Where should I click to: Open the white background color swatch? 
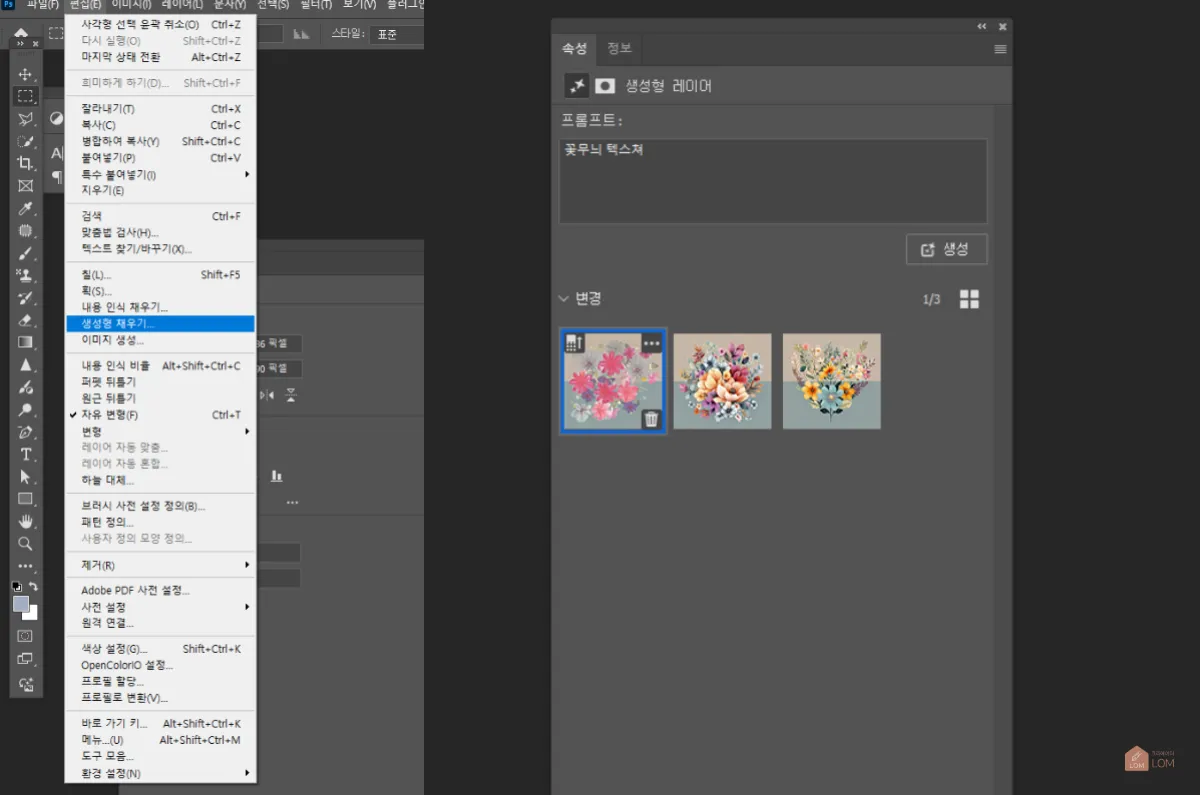coord(33,614)
